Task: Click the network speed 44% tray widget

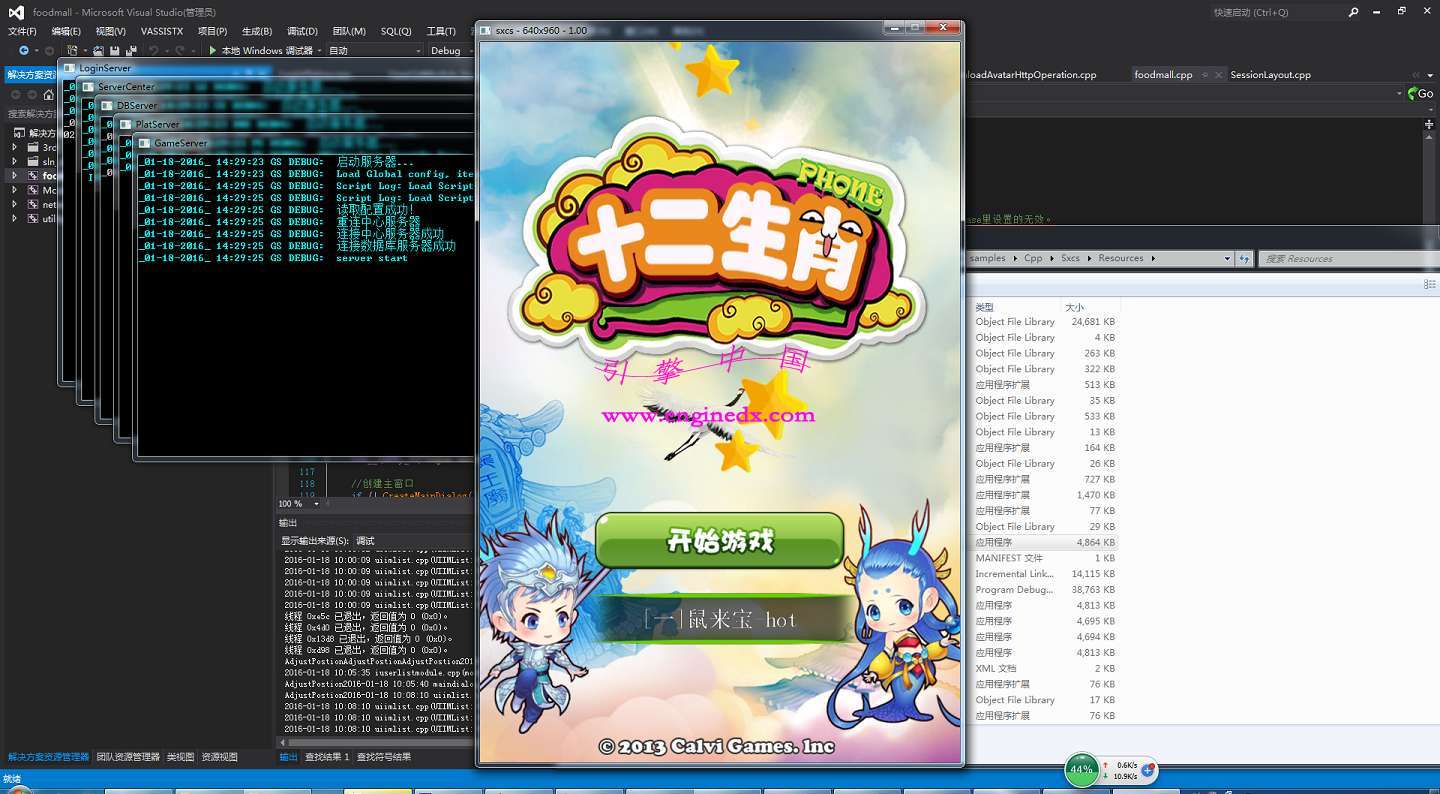Action: coord(1111,770)
